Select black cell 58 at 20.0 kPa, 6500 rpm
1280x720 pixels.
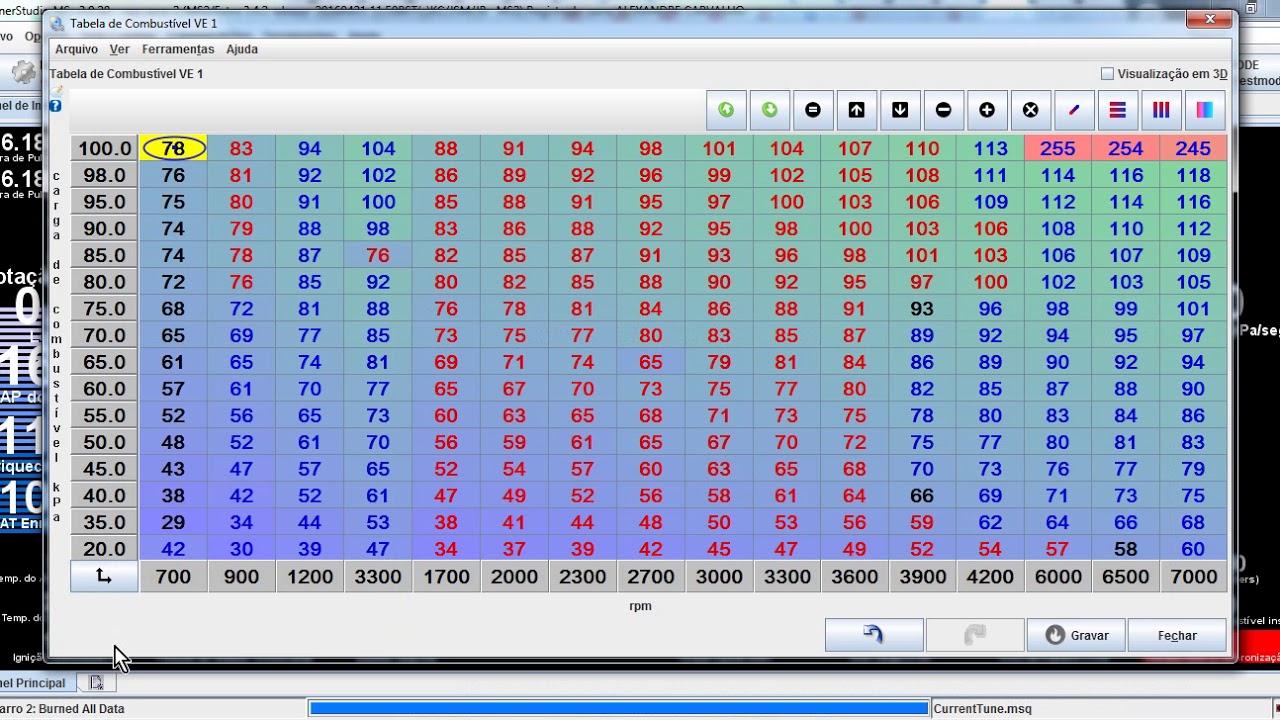[x=1125, y=549]
